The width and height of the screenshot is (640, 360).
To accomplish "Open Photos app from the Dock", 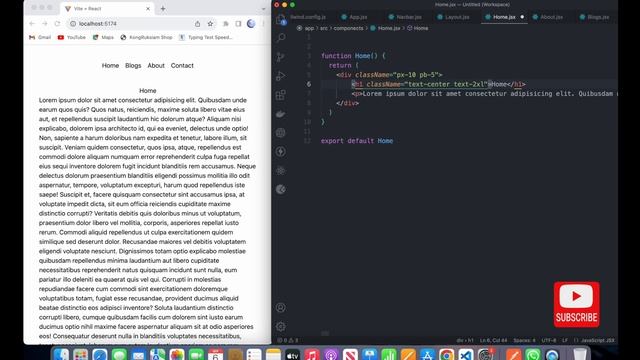I will tap(177, 355).
